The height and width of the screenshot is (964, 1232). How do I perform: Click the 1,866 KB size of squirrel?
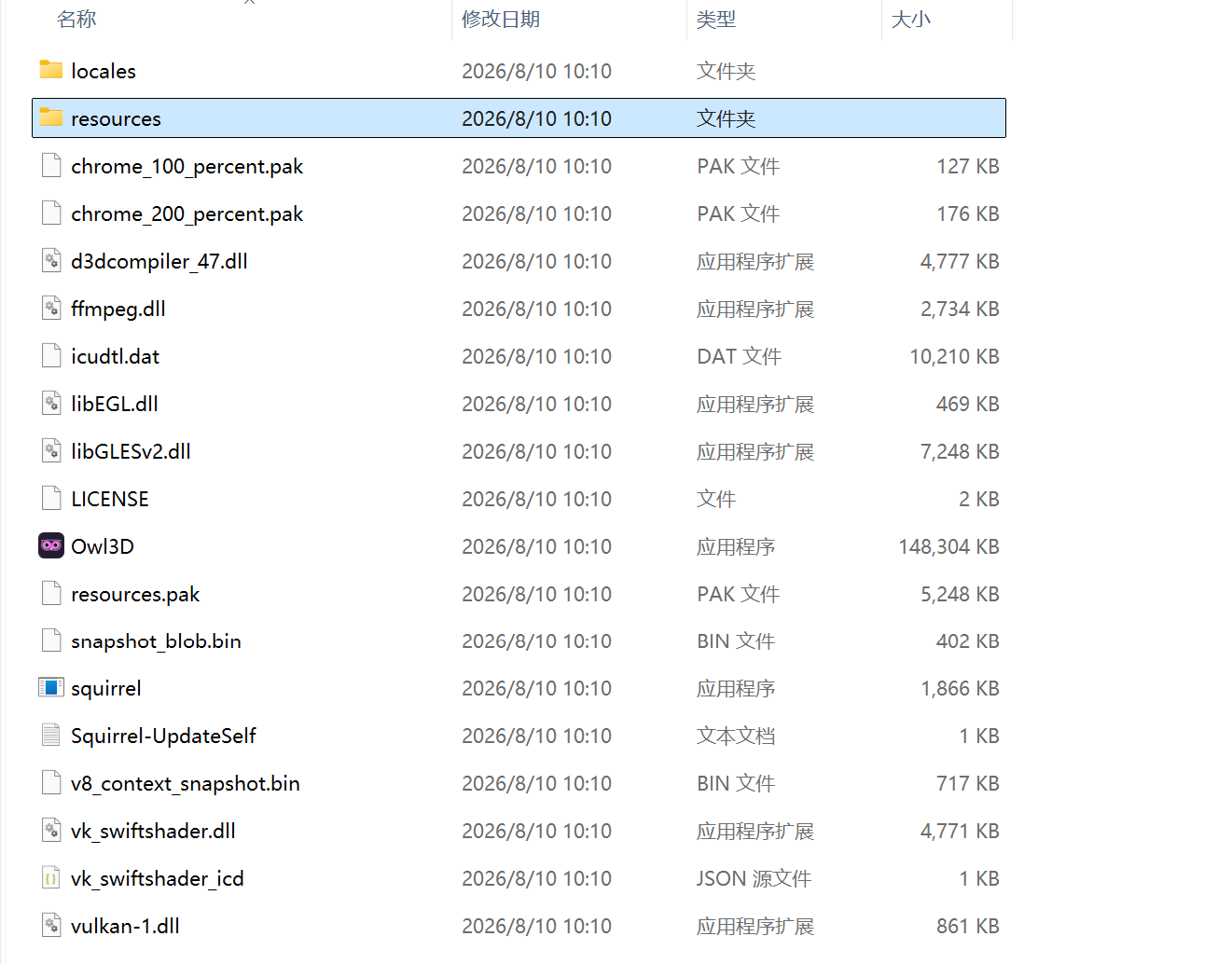click(960, 688)
